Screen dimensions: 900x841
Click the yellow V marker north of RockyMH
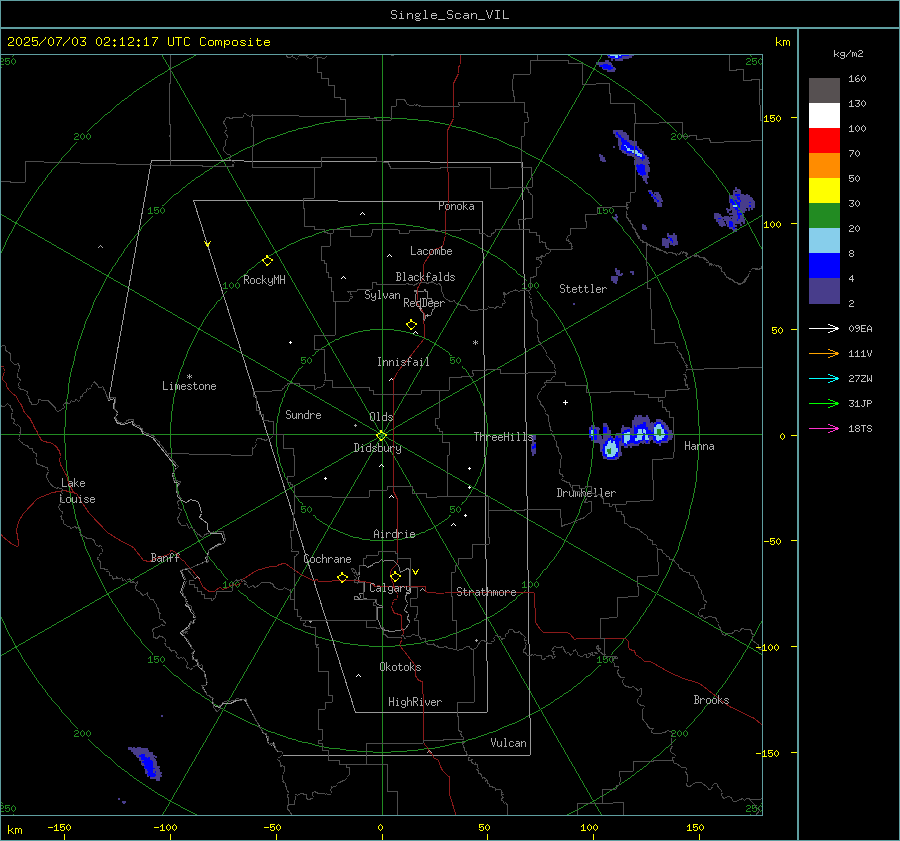point(208,244)
